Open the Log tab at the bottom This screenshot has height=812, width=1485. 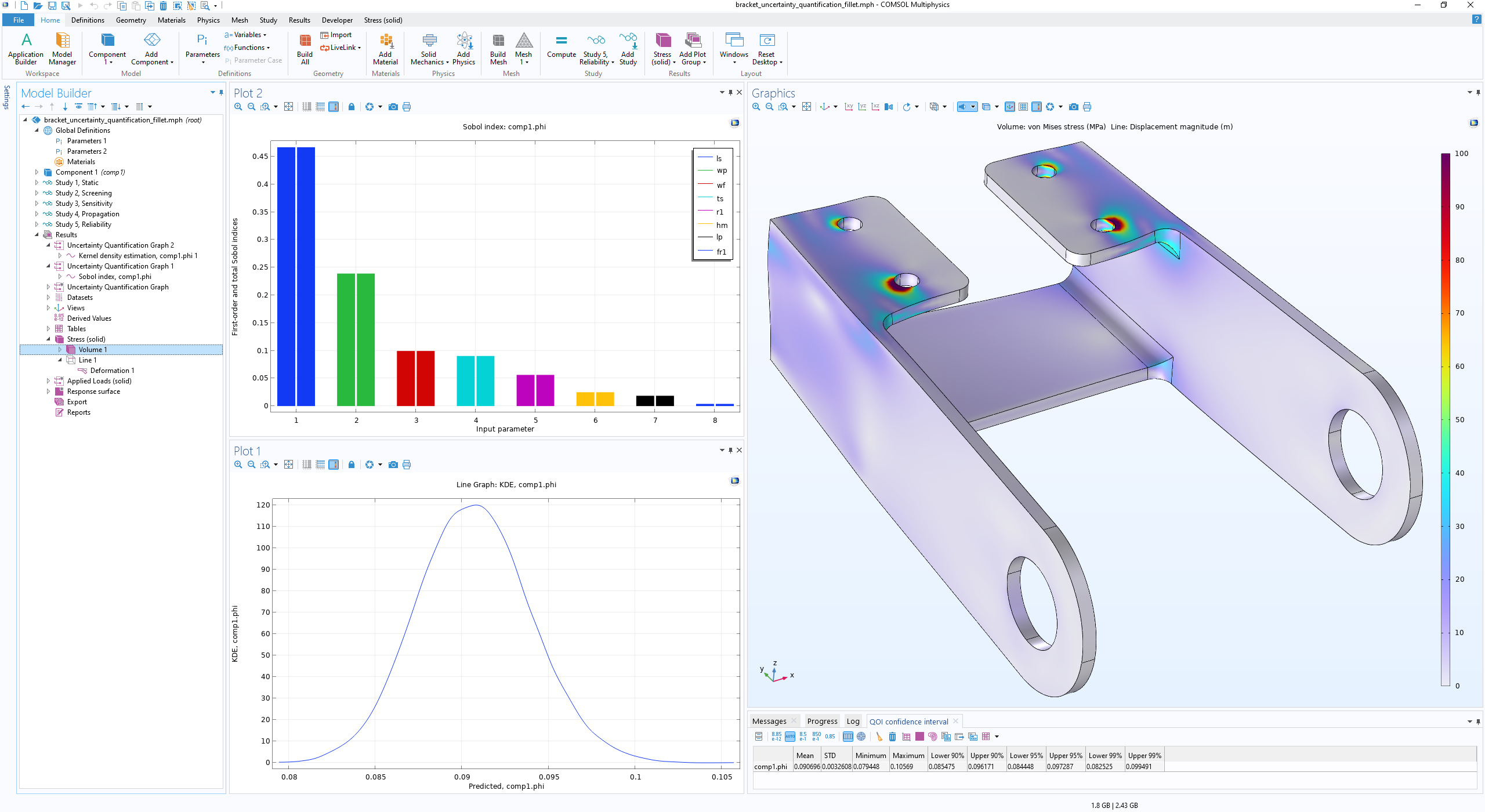pos(852,721)
